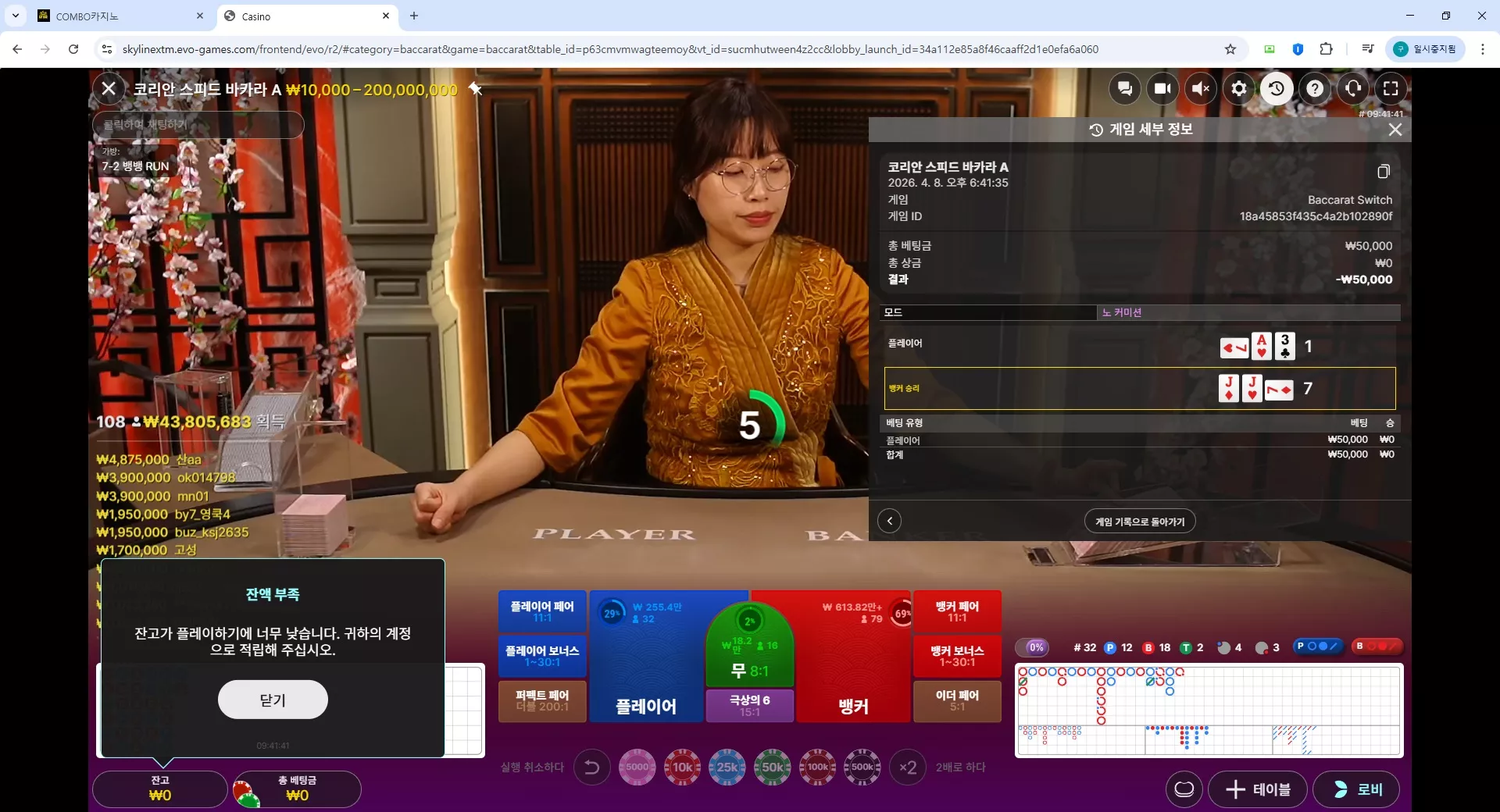
Task: Bet on 플레이어 보너스 spot
Action: coord(542,656)
